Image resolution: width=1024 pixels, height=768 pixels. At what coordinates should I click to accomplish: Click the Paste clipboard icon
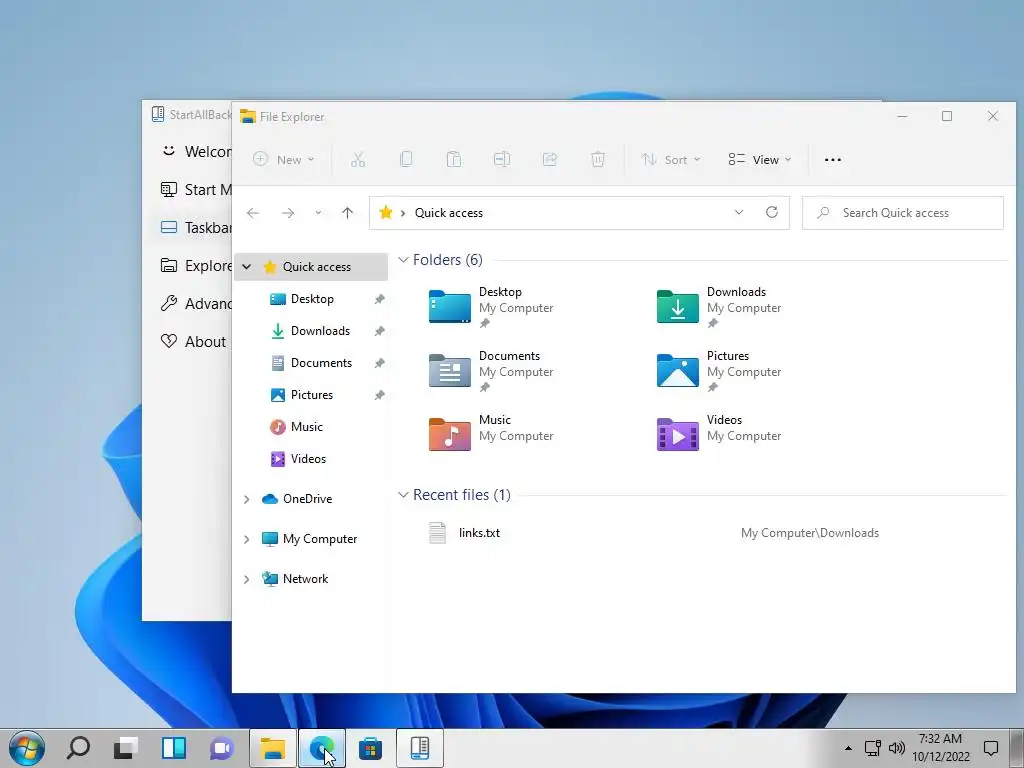pyautogui.click(x=454, y=159)
